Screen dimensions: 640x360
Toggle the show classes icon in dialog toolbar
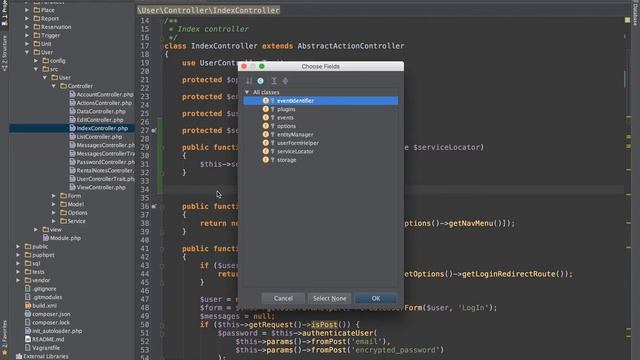pyautogui.click(x=260, y=81)
